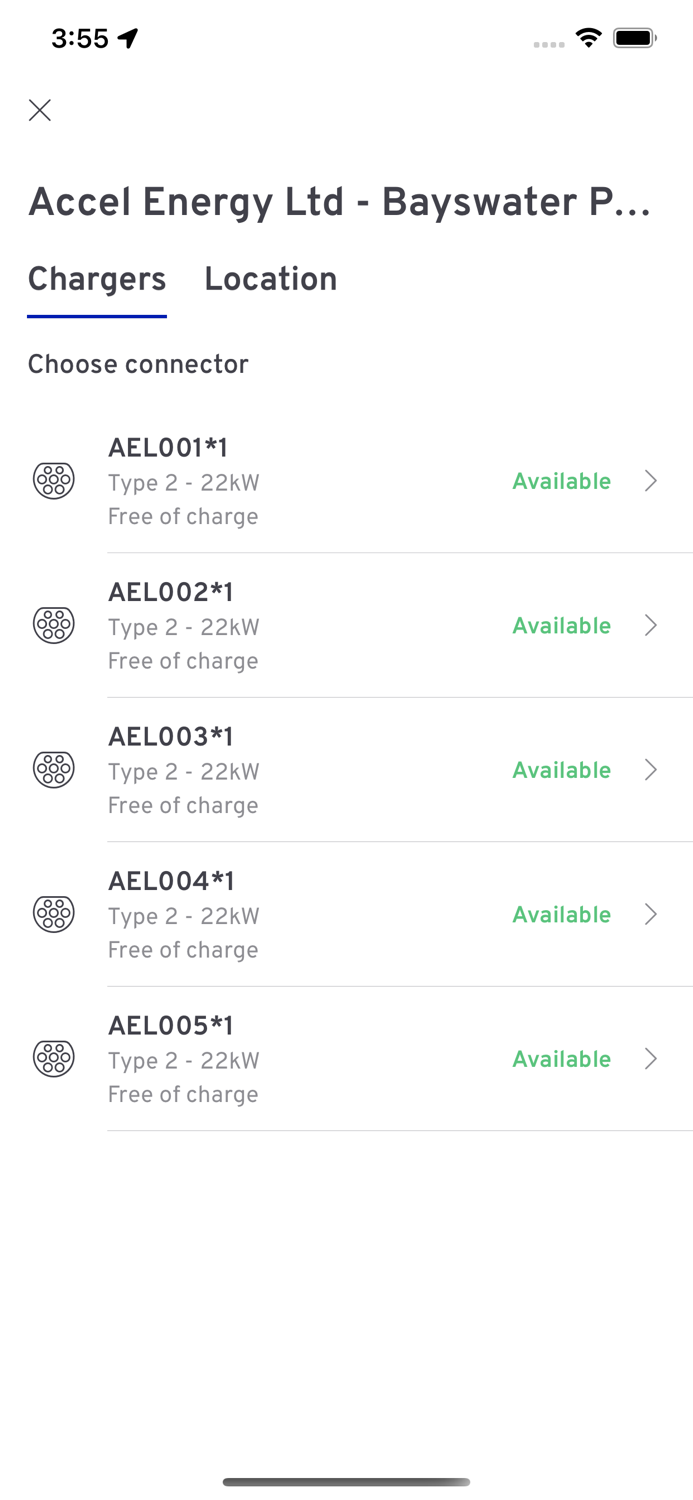Tap the Type 2 socket icon next to AEL003*1
The image size is (693, 1500).
pos(54,769)
